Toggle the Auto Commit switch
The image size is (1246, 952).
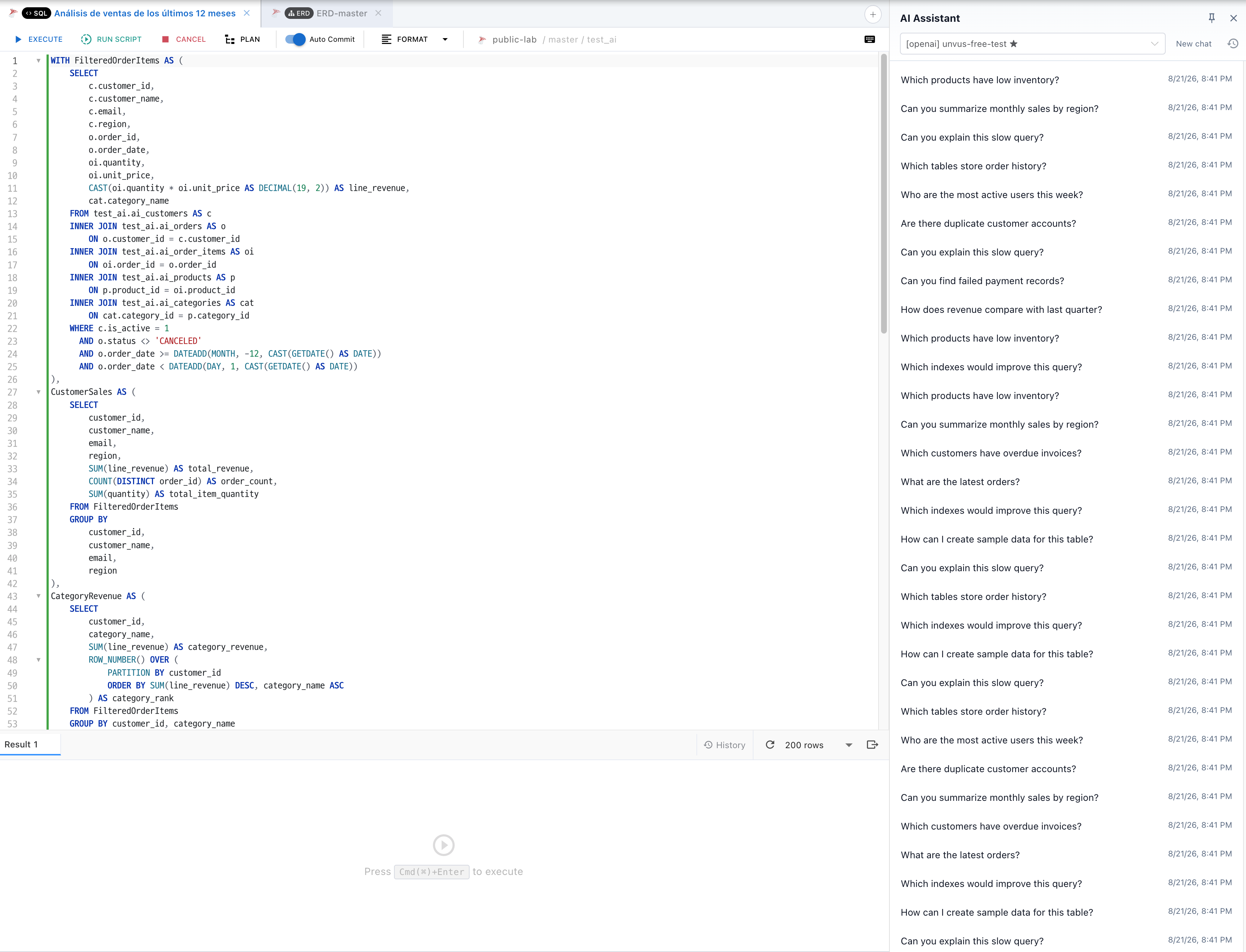tap(295, 39)
